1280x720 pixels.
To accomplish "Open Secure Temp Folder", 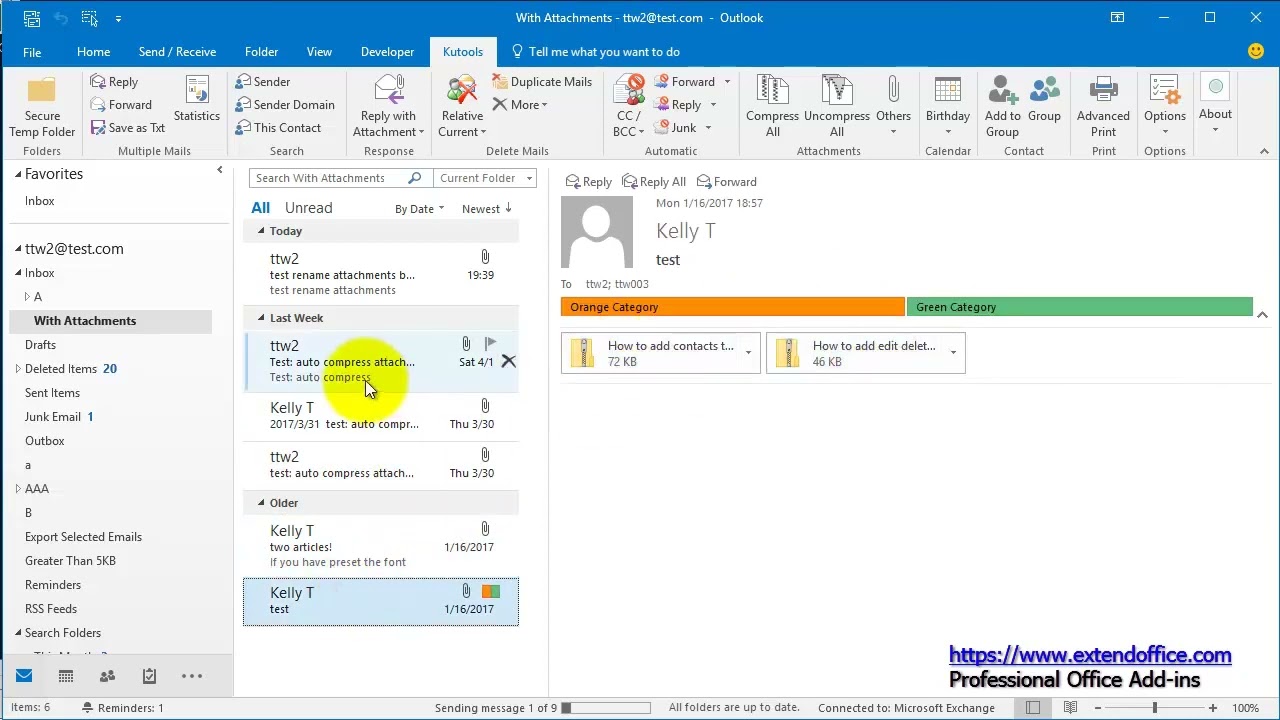I will [42, 108].
